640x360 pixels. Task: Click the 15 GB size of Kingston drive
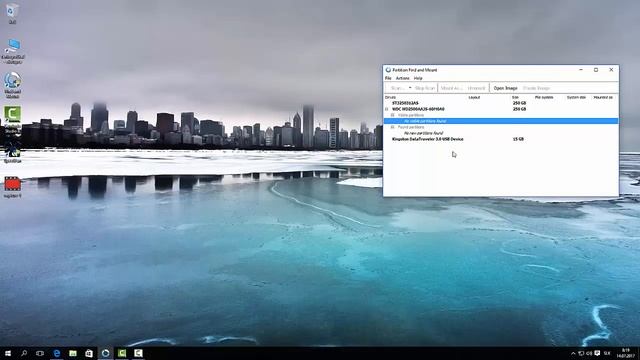(518, 139)
